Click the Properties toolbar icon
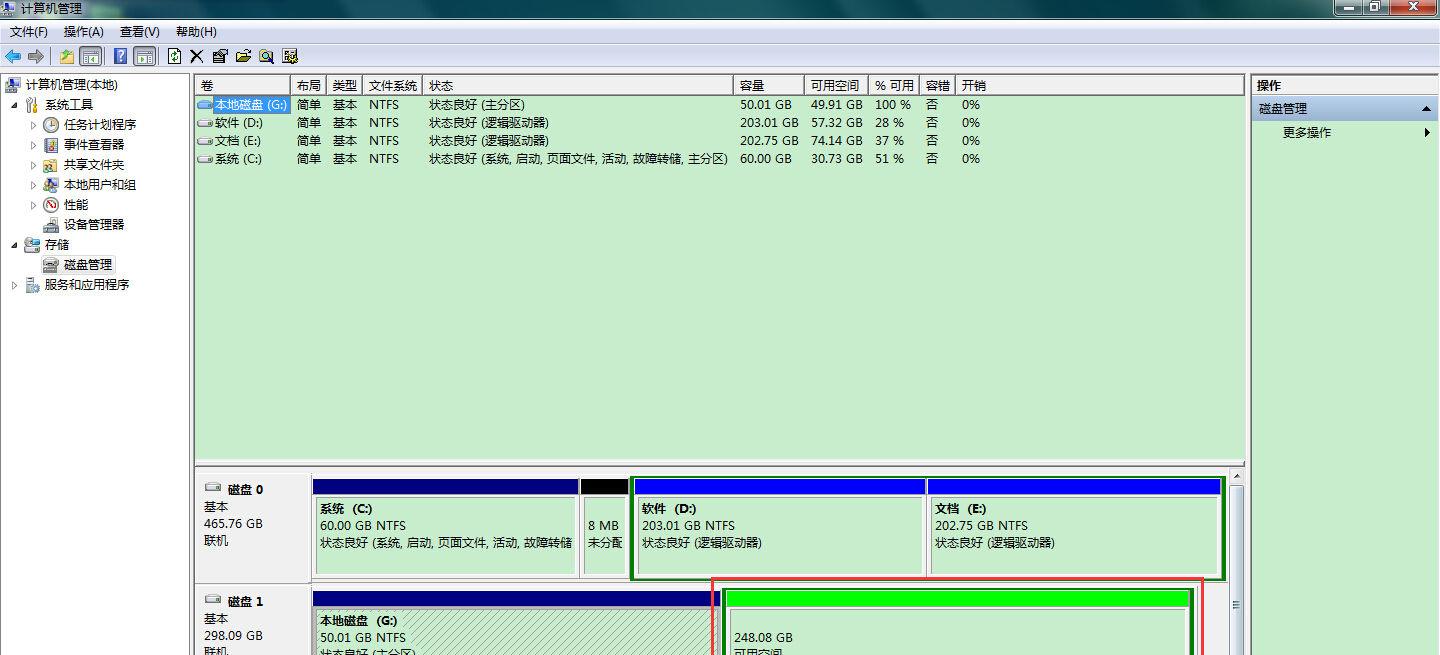This screenshot has width=1440, height=655. tap(220, 56)
